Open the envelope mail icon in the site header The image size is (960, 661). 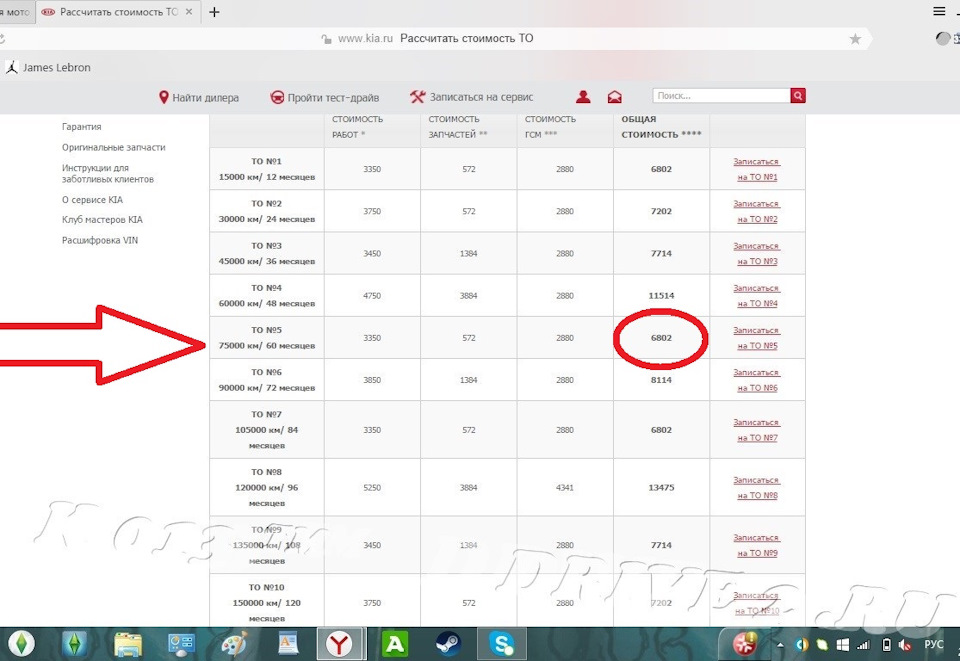(615, 97)
